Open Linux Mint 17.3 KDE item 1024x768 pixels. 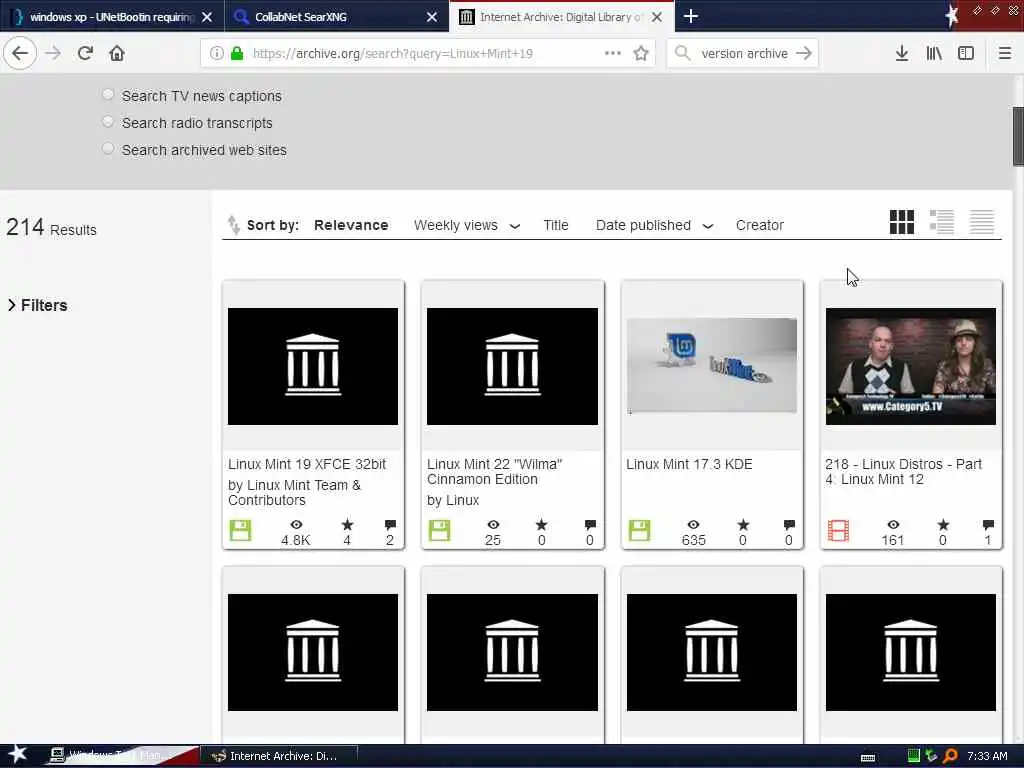click(x=689, y=464)
